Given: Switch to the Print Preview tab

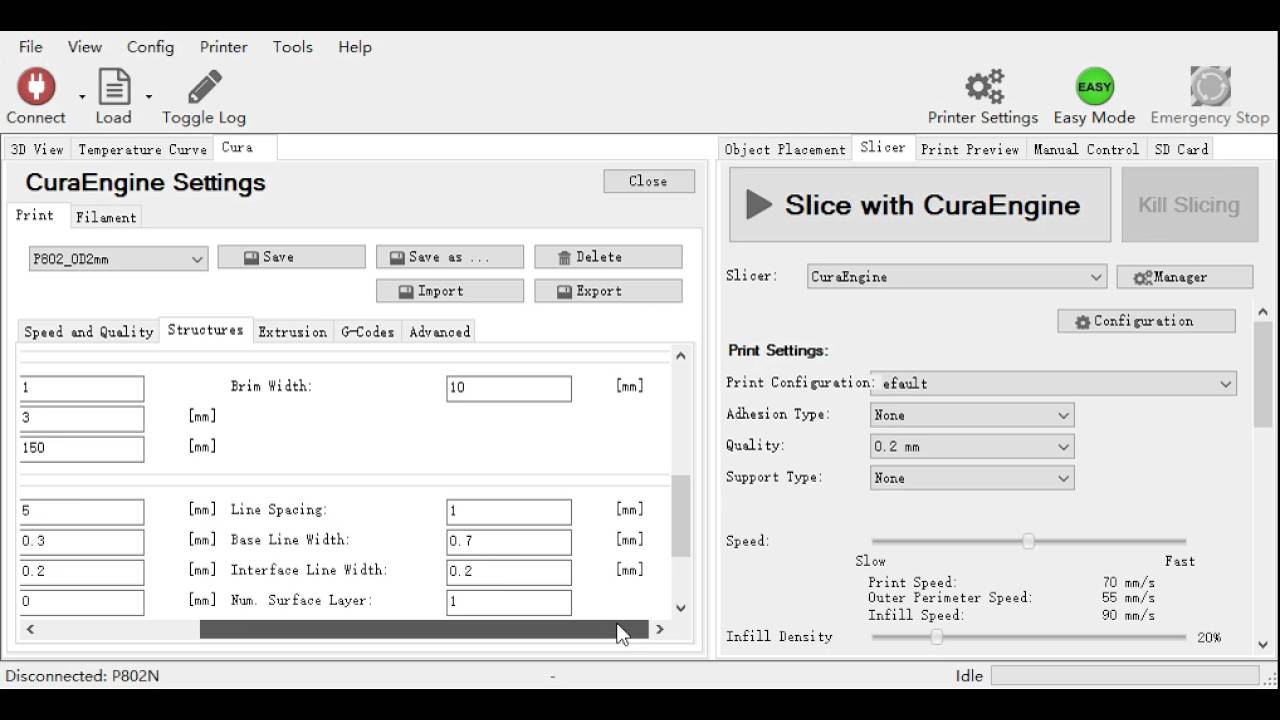Looking at the screenshot, I should click(969, 149).
